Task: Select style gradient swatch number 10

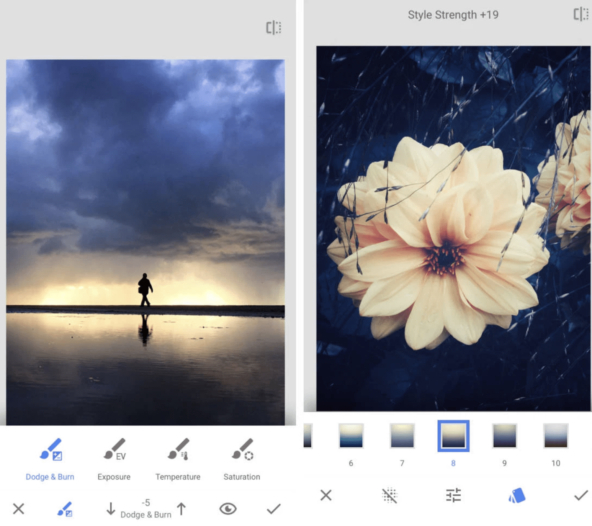Action: (x=556, y=436)
